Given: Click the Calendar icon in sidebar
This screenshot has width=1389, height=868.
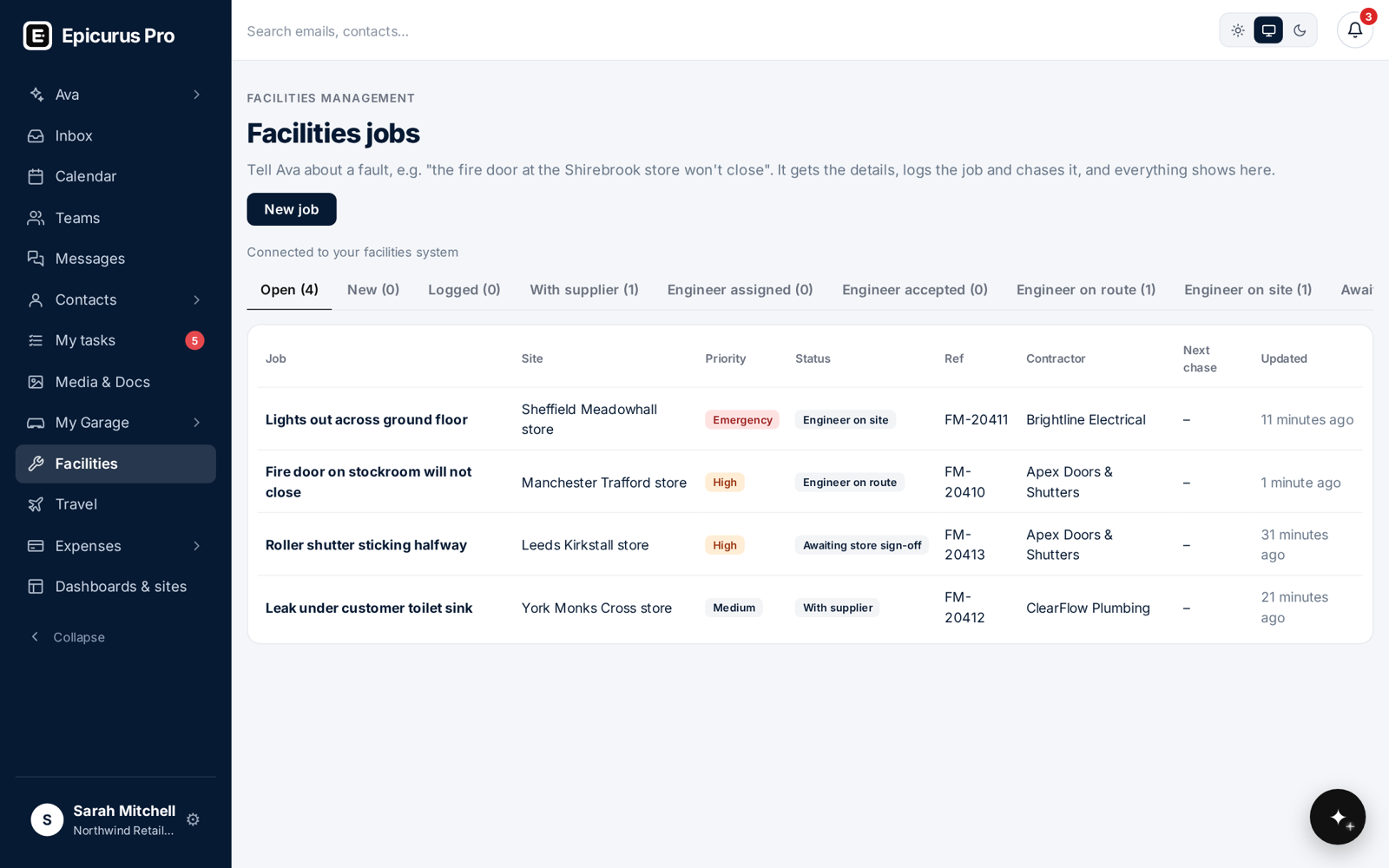Looking at the screenshot, I should [x=36, y=176].
